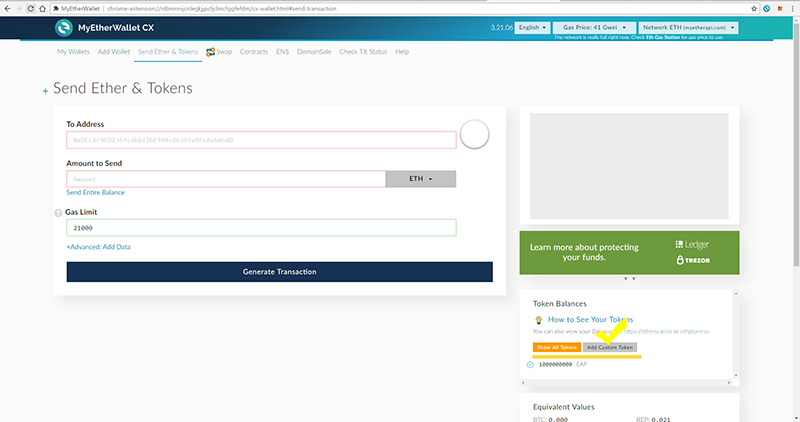Click the gray placeholder panel on right
800x422 pixels.
pos(629,166)
